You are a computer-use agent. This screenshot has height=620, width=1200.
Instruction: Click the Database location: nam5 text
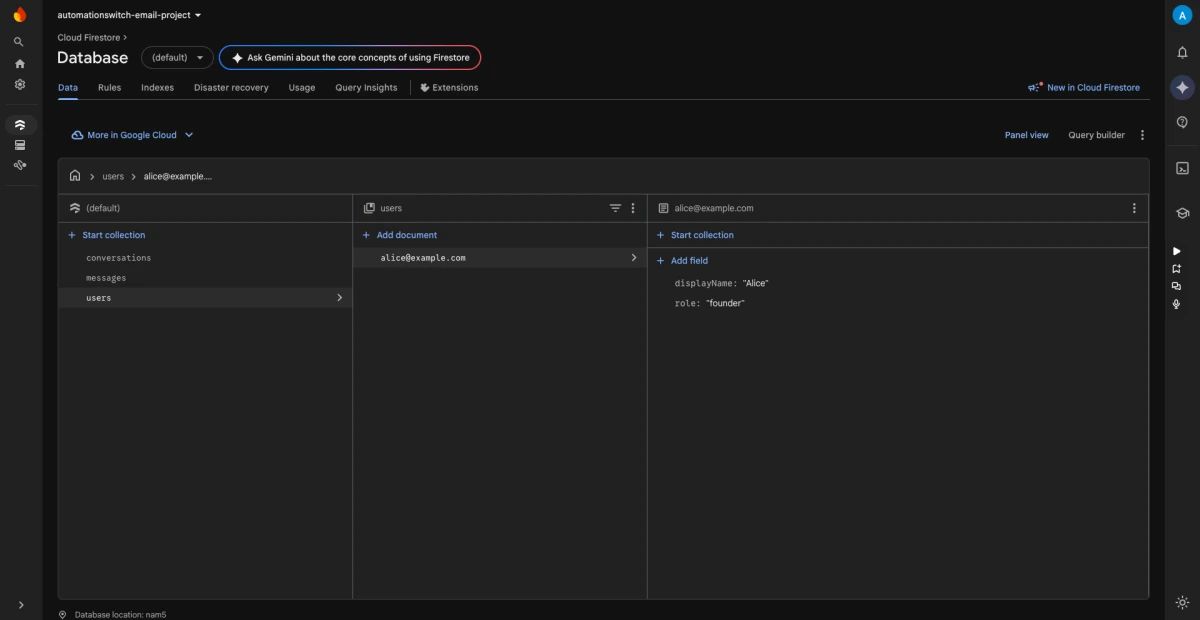click(120, 614)
